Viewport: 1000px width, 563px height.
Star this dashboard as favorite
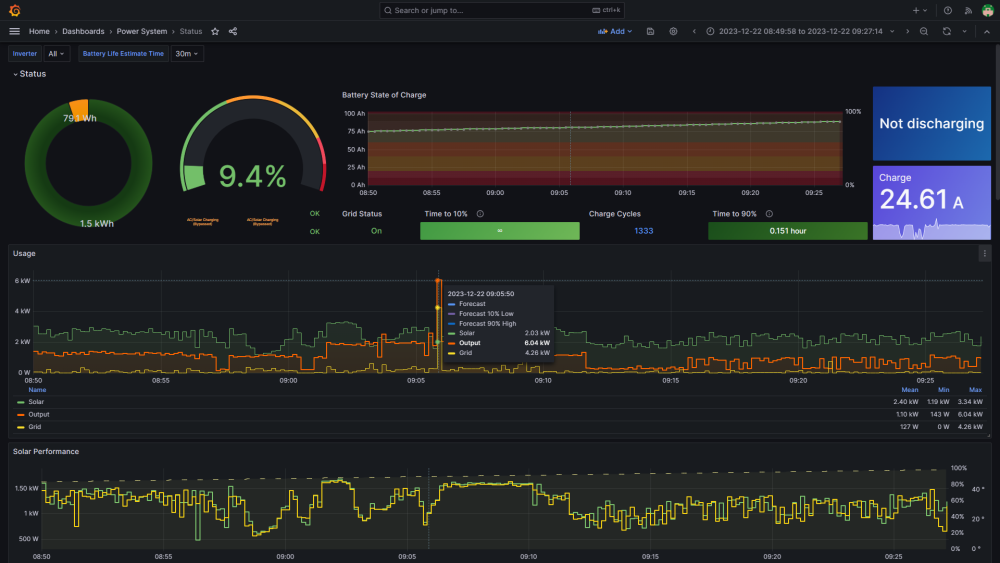[215, 31]
